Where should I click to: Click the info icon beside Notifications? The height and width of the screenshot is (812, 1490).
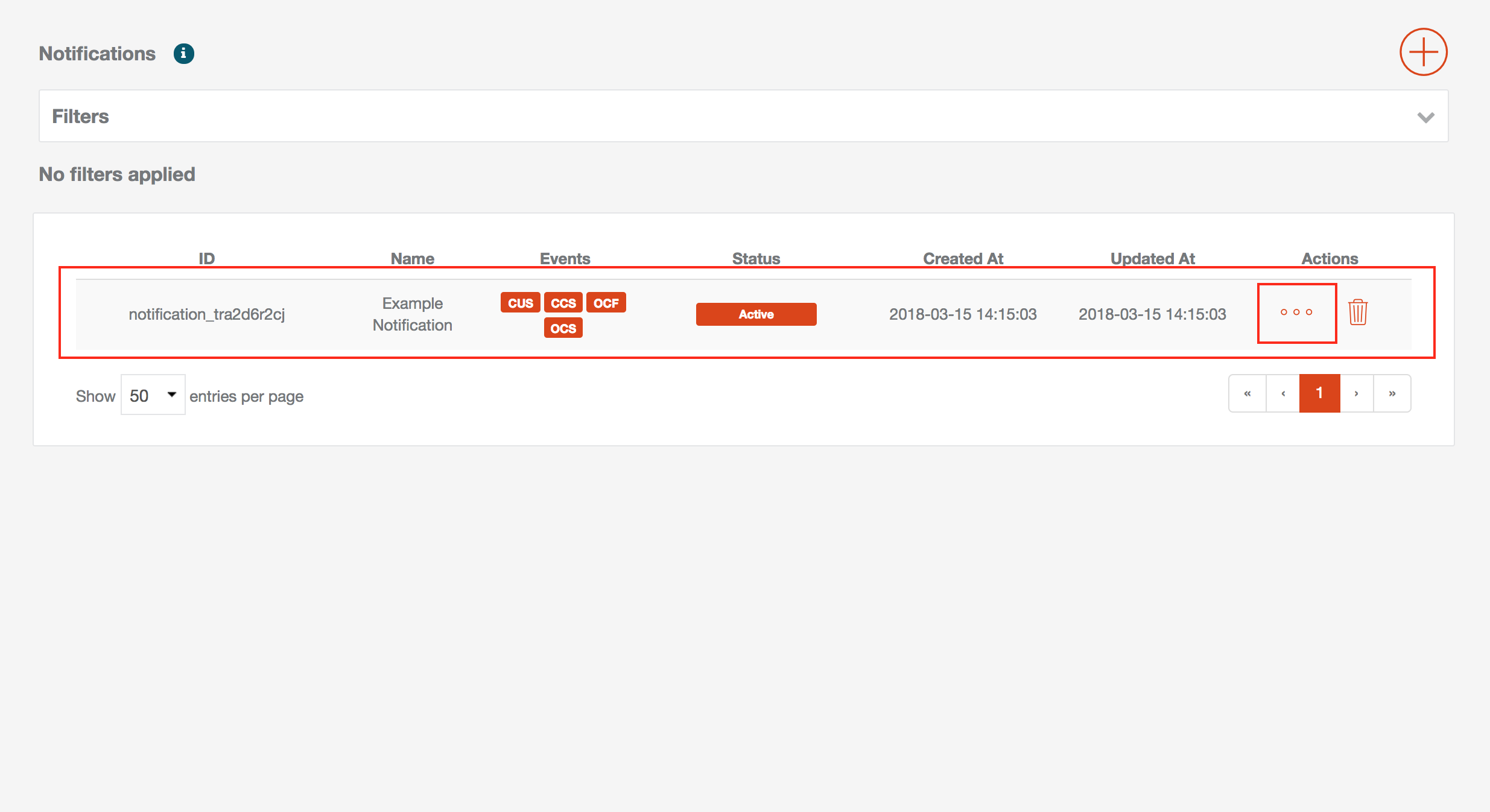(x=183, y=54)
